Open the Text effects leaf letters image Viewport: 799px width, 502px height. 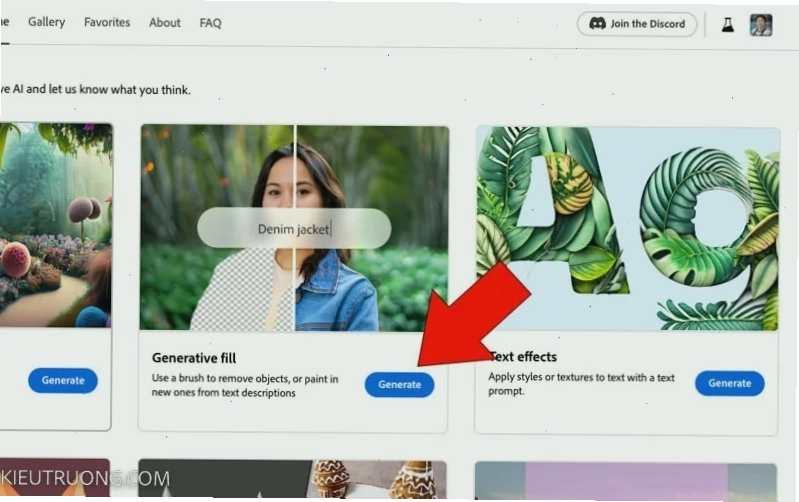pyautogui.click(x=627, y=229)
